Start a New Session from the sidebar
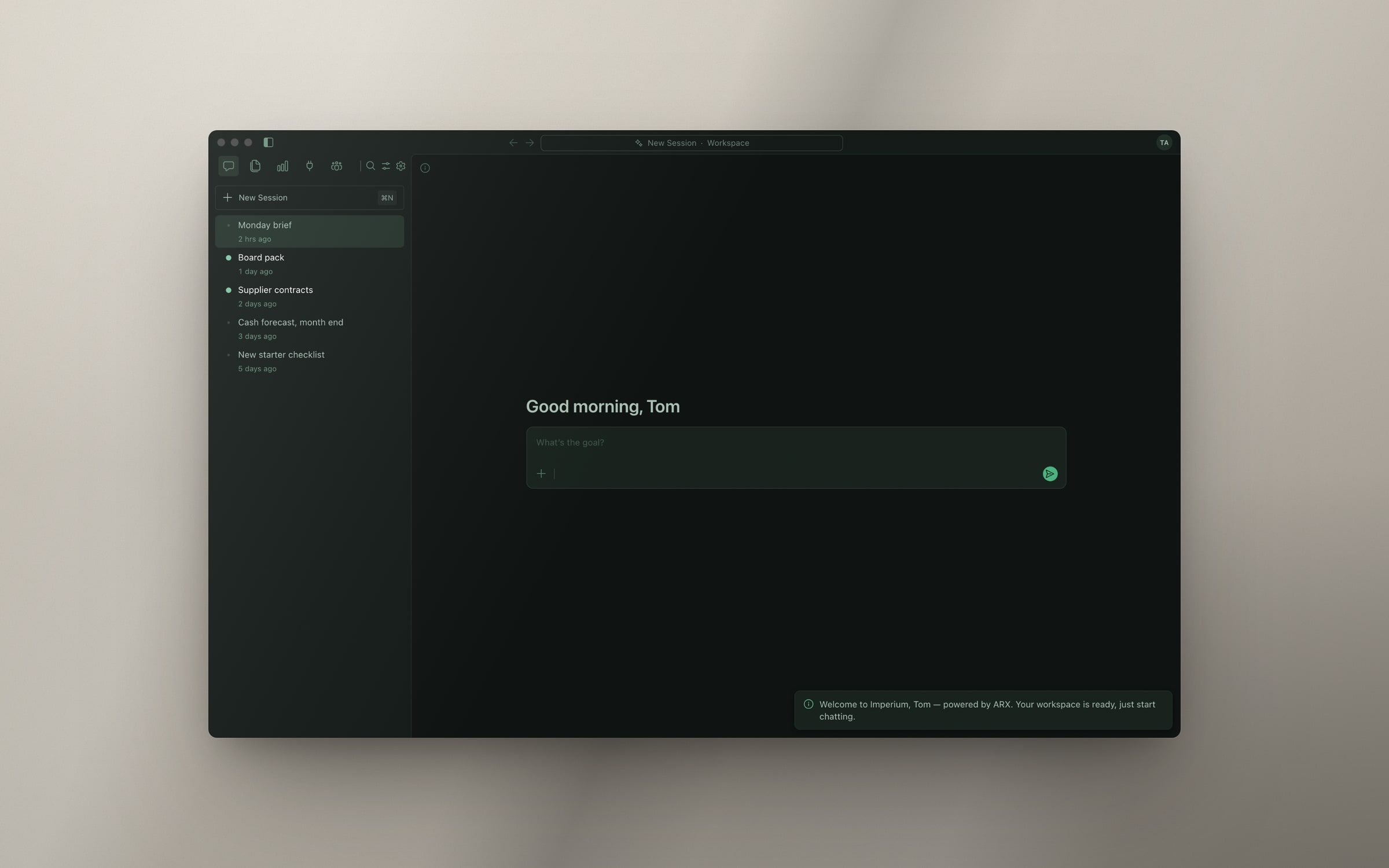 tap(310, 198)
